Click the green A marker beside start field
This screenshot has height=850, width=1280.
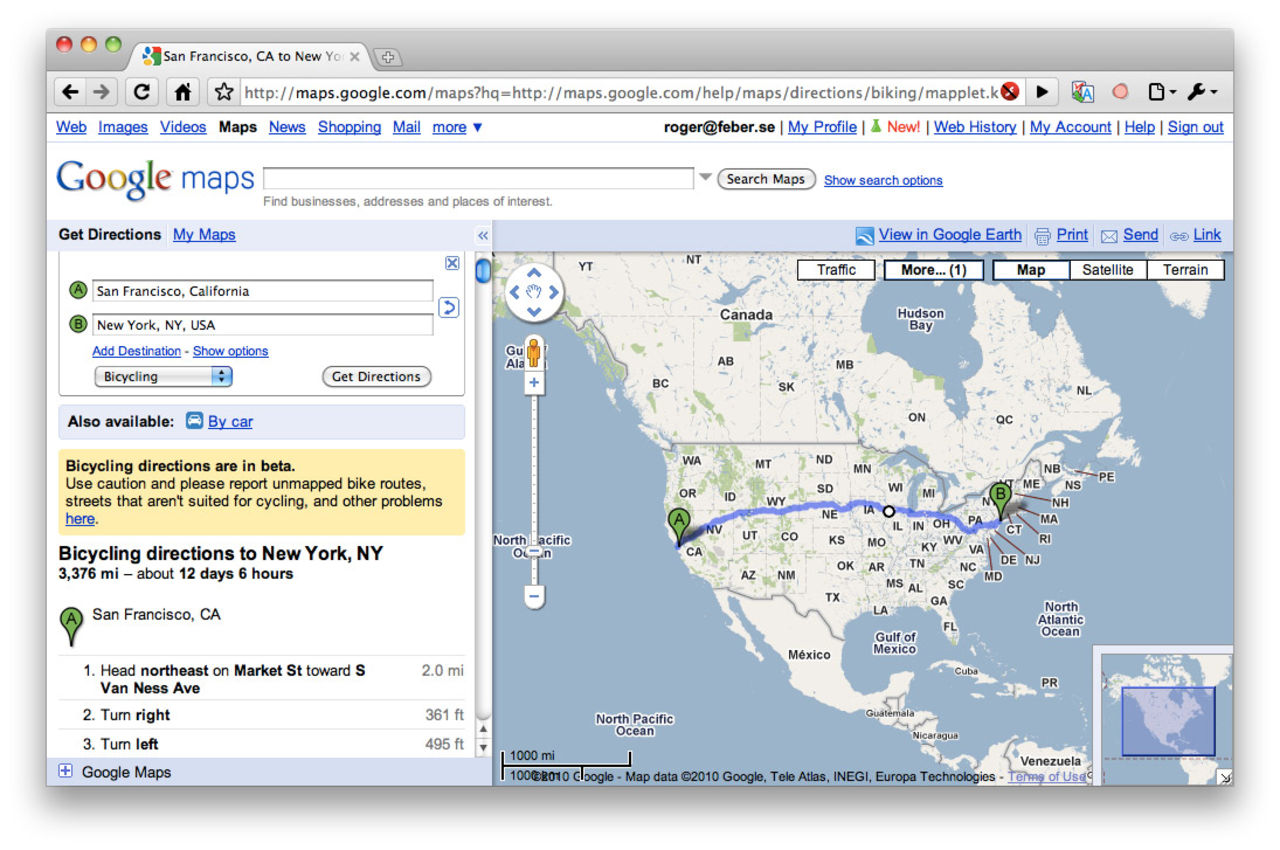78,291
